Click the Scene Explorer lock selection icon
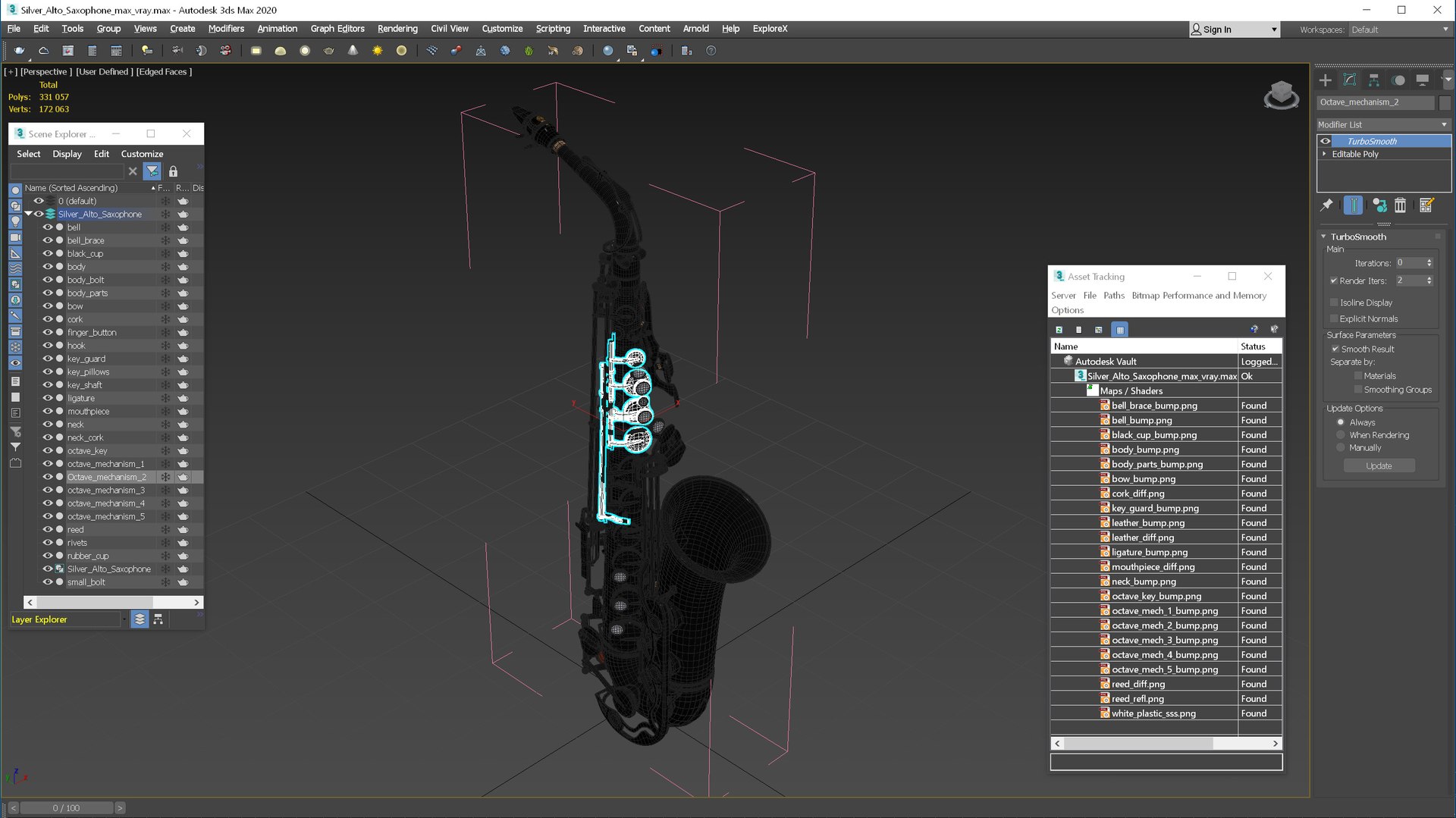Image resolution: width=1456 pixels, height=818 pixels. pos(173,171)
